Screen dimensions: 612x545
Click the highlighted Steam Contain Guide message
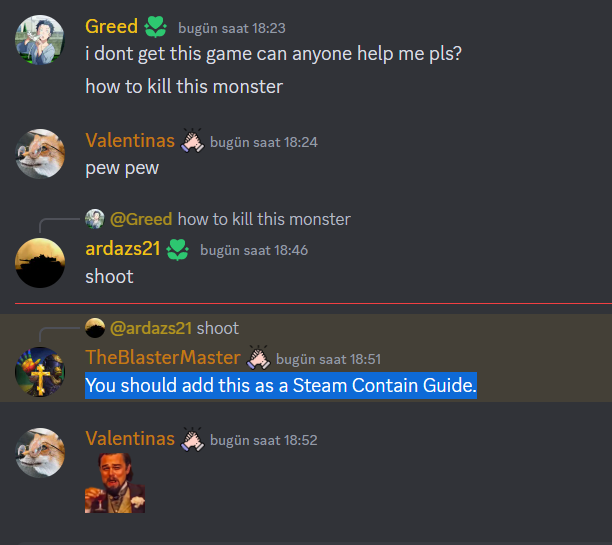[281, 385]
